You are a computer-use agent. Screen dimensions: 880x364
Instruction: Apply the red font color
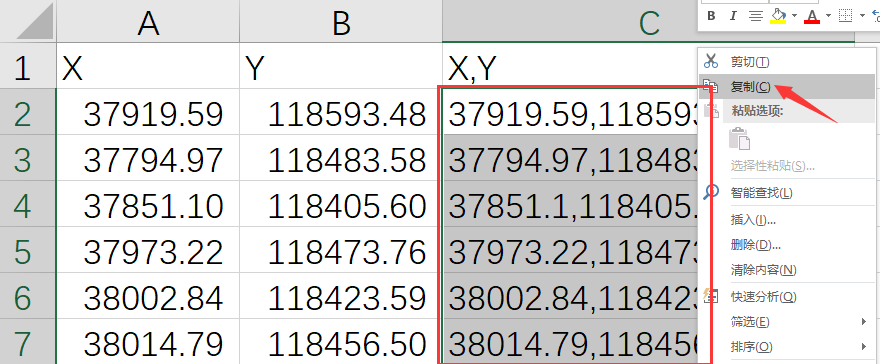pyautogui.click(x=812, y=16)
